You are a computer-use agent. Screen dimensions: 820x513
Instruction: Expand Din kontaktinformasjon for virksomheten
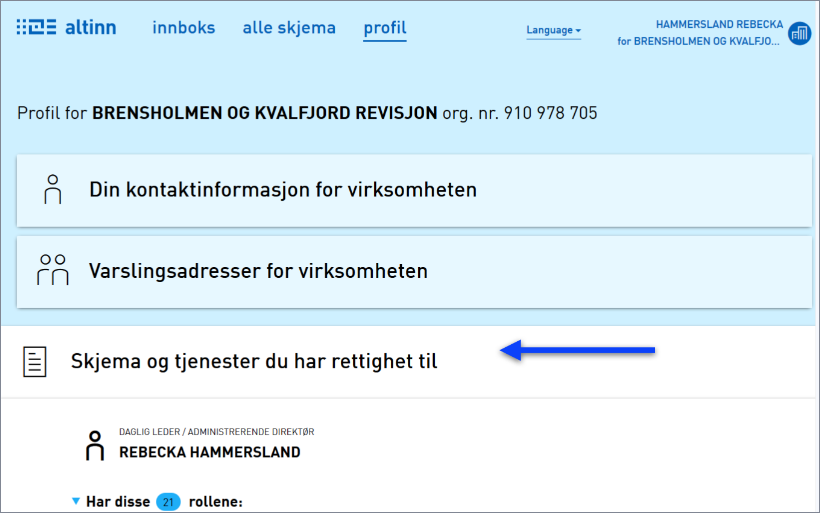pos(414,190)
